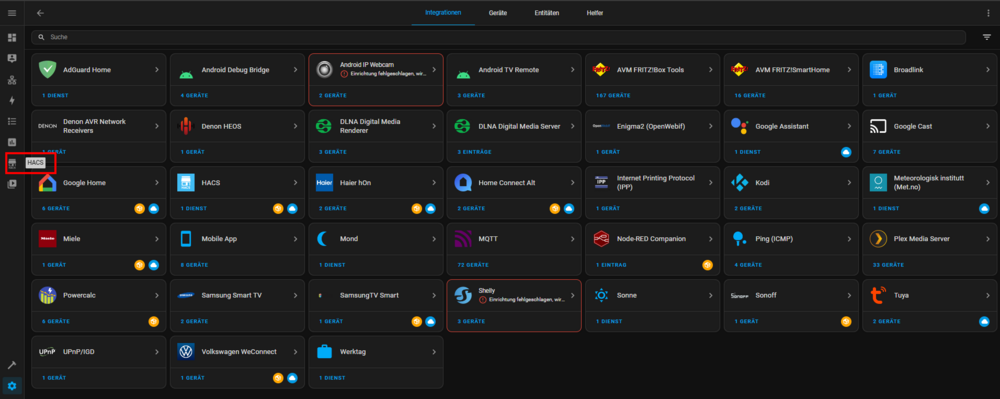This screenshot has height=399, width=1000.
Task: Open the Energy lightning bolt sidebar icon
Action: click(11, 100)
